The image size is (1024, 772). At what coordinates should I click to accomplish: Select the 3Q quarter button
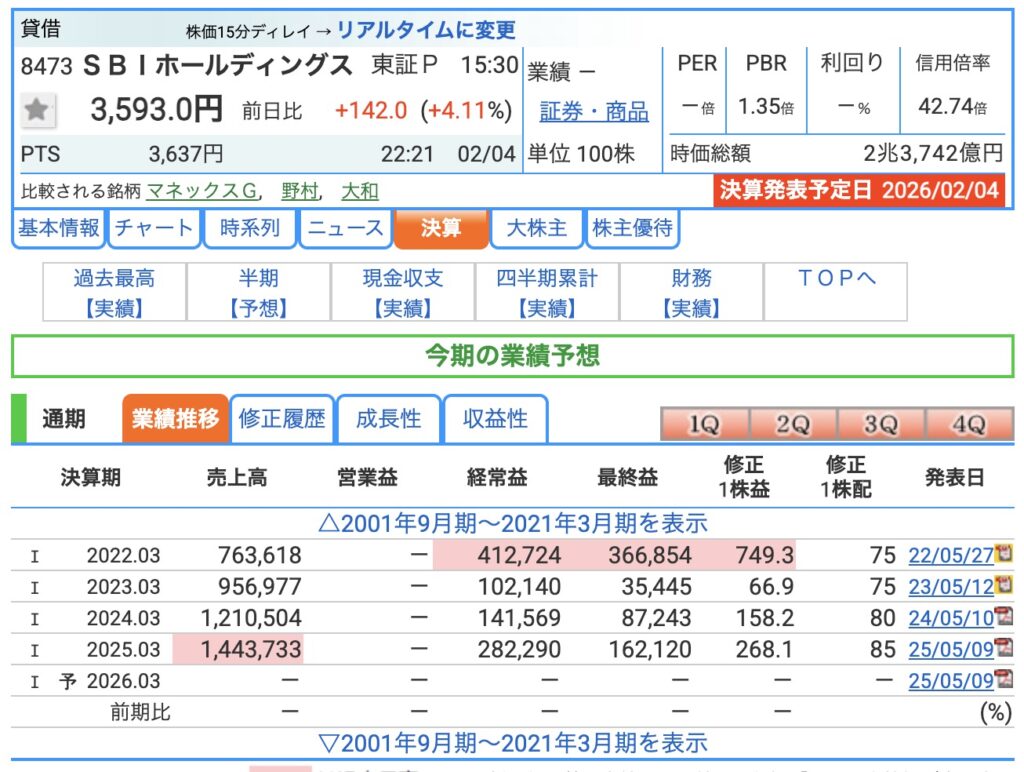(880, 424)
